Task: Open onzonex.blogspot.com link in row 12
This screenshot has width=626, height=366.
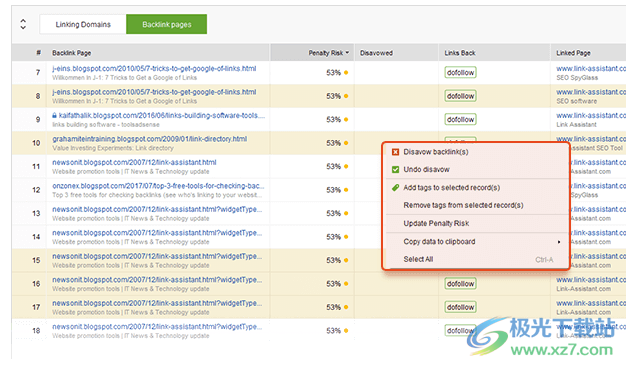Action: pos(158,186)
